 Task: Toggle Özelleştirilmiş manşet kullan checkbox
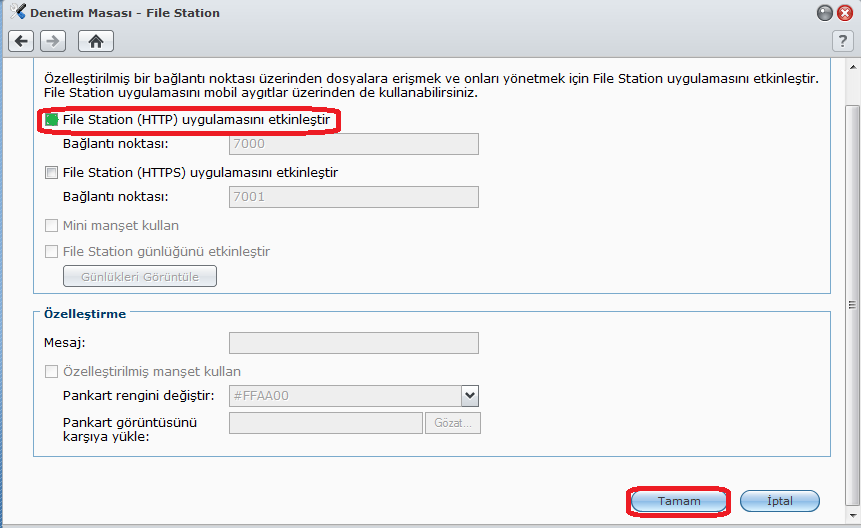click(x=52, y=372)
